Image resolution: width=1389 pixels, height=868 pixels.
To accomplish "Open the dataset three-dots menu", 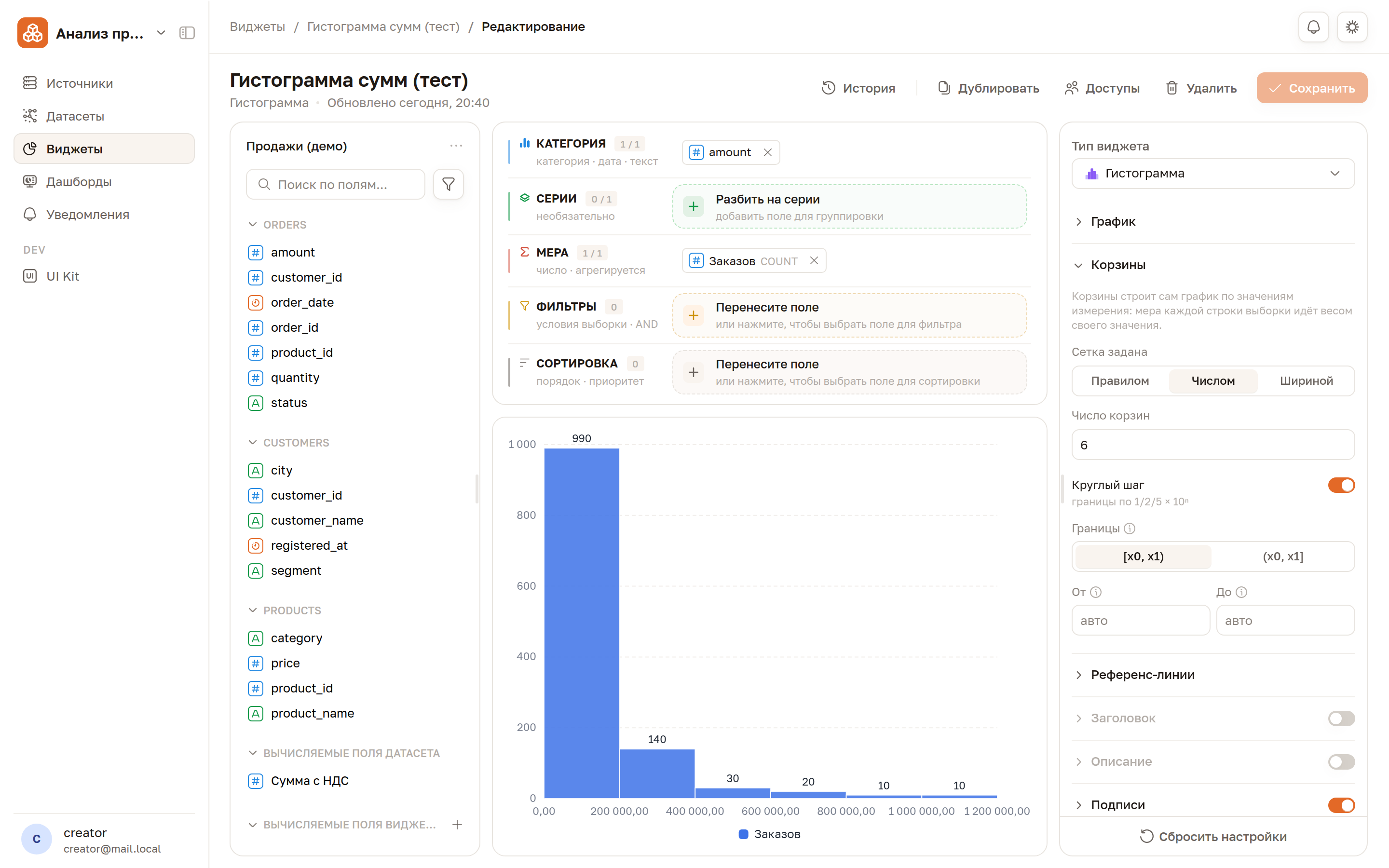I will point(456,146).
